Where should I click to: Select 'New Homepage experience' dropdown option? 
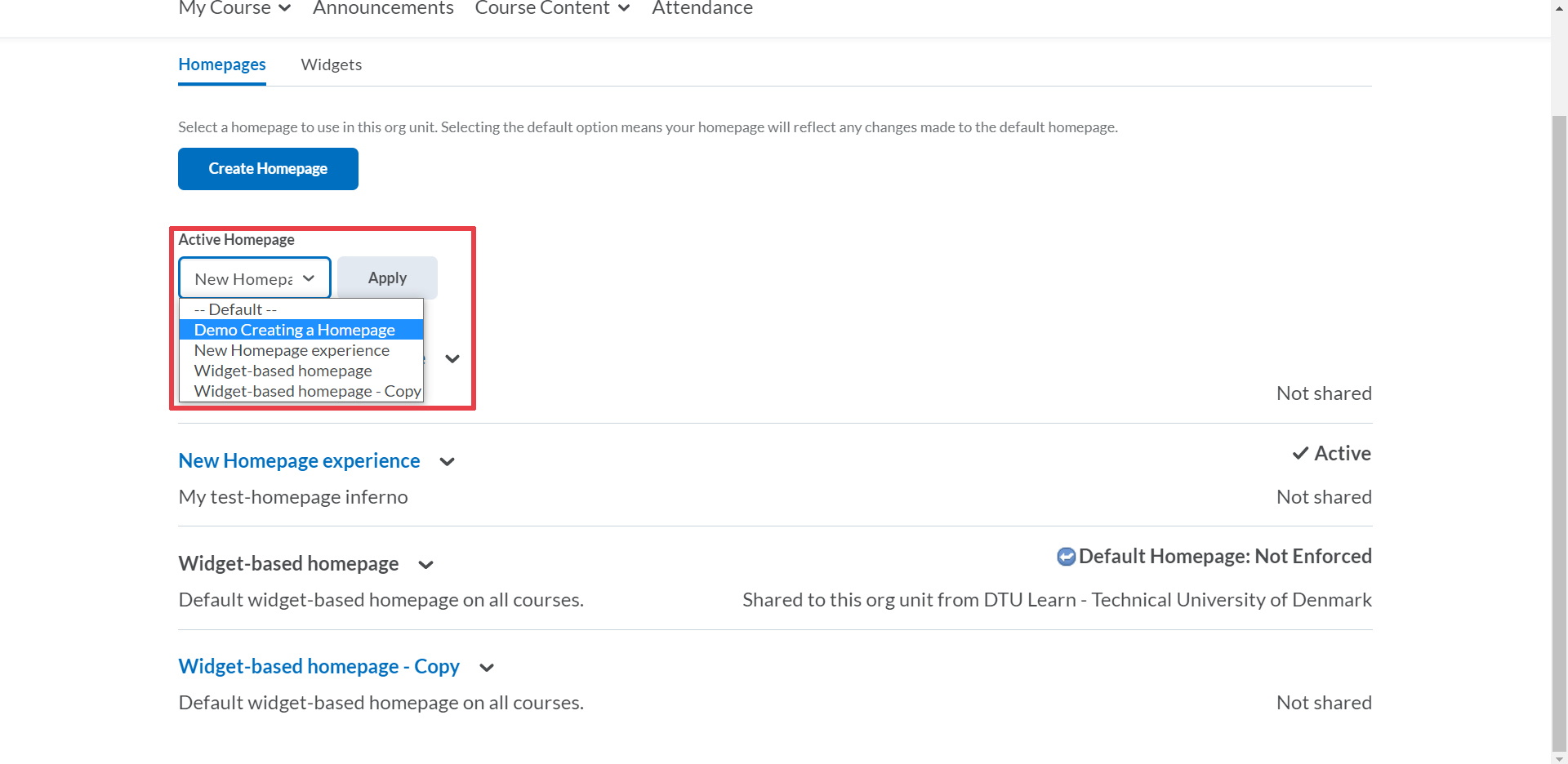[292, 350]
